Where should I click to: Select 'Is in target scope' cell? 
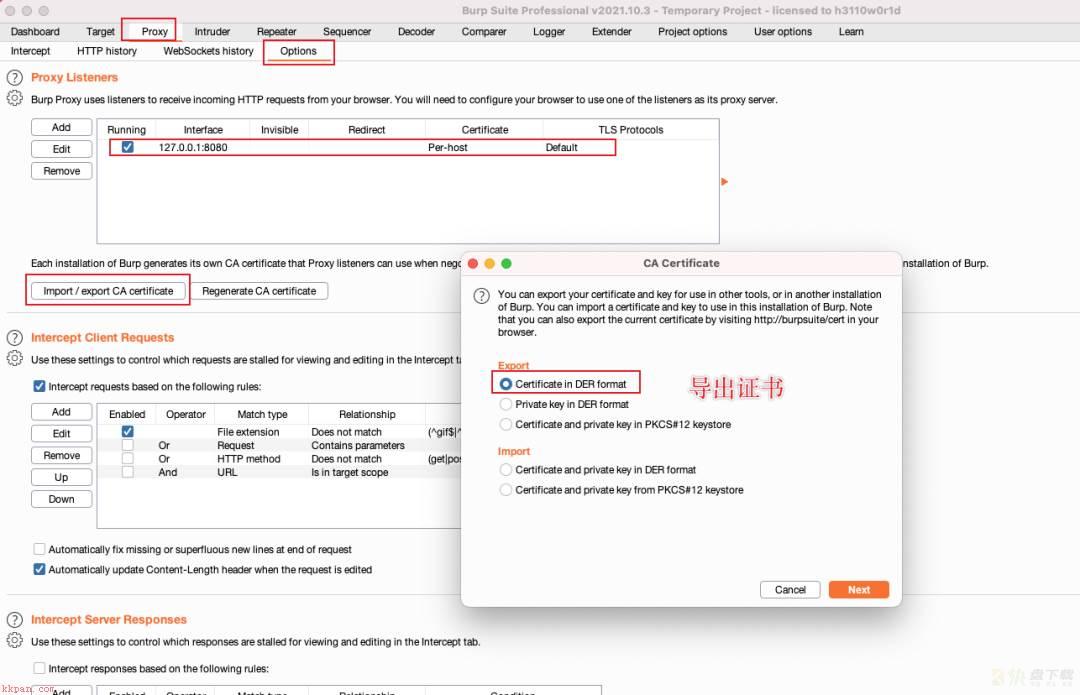[349, 473]
